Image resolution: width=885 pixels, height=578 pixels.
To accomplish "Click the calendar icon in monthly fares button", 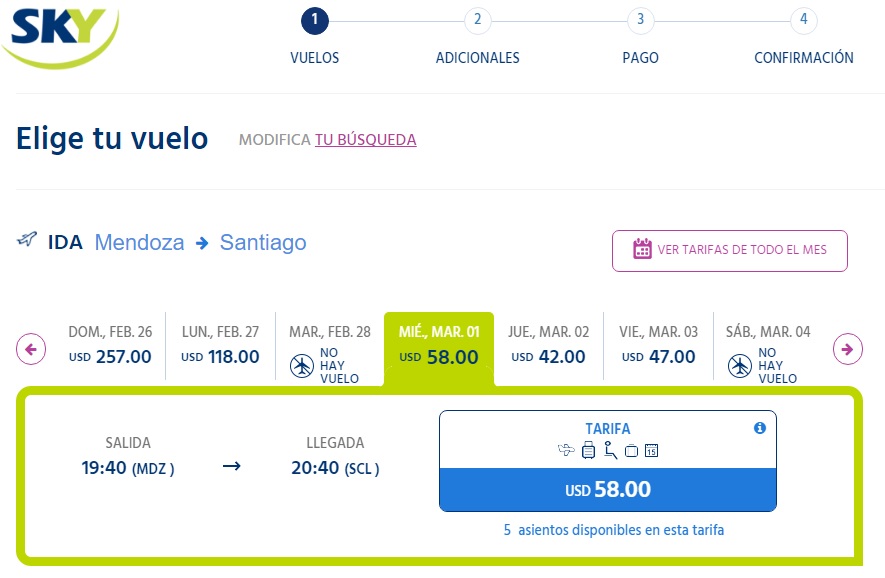I will (642, 249).
